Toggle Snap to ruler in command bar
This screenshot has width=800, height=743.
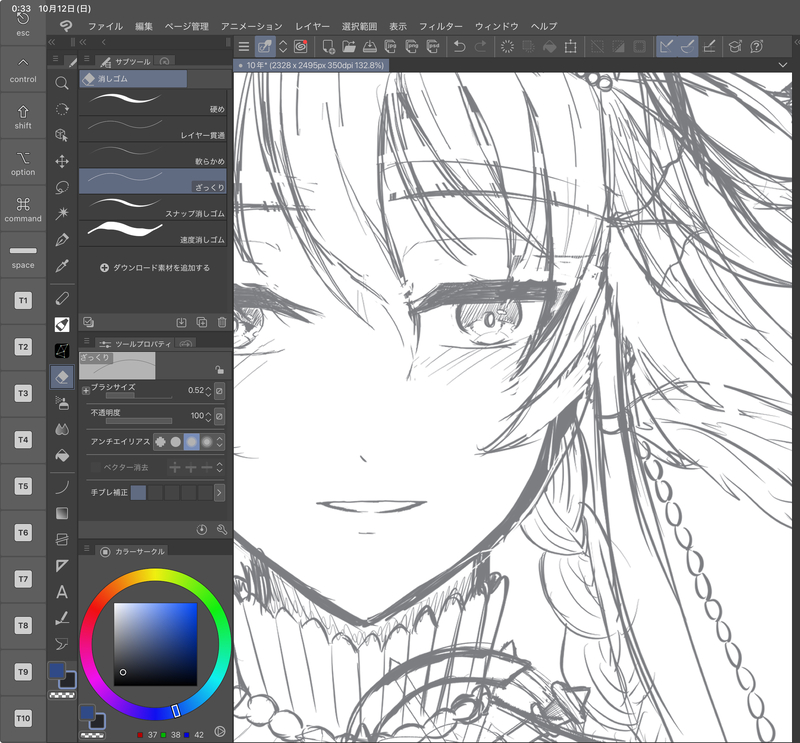pyautogui.click(x=666, y=47)
